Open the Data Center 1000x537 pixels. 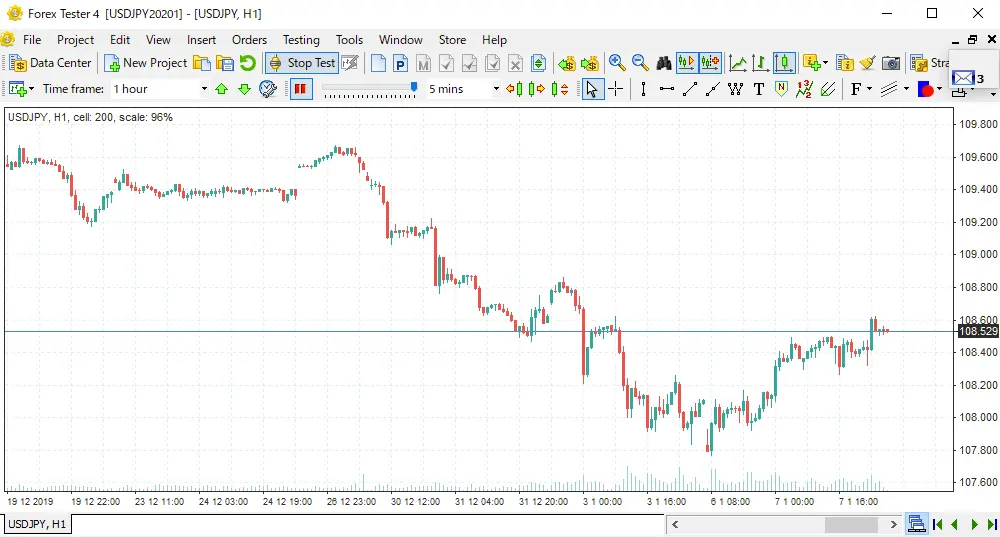coord(51,63)
